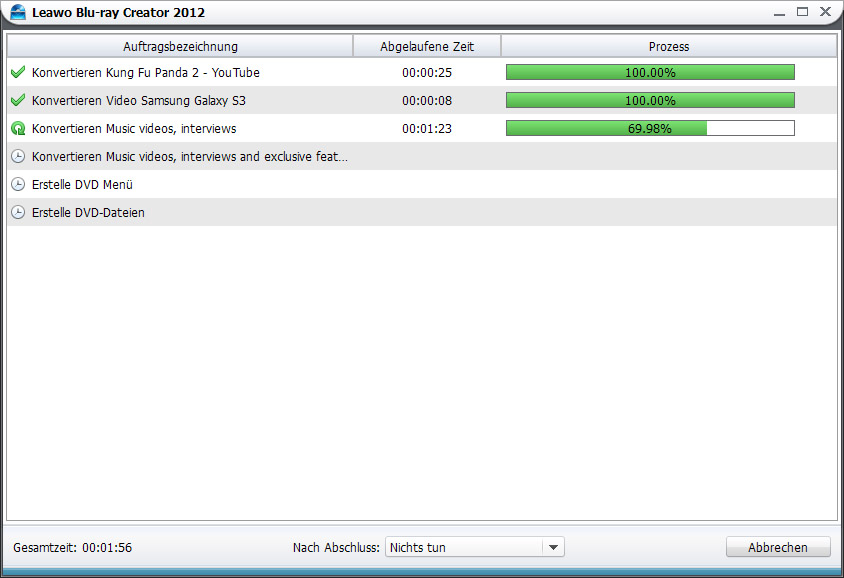
Task: Select row Konvertieren Kung Fu Panda 2 - YouTube
Action: click(x=422, y=72)
